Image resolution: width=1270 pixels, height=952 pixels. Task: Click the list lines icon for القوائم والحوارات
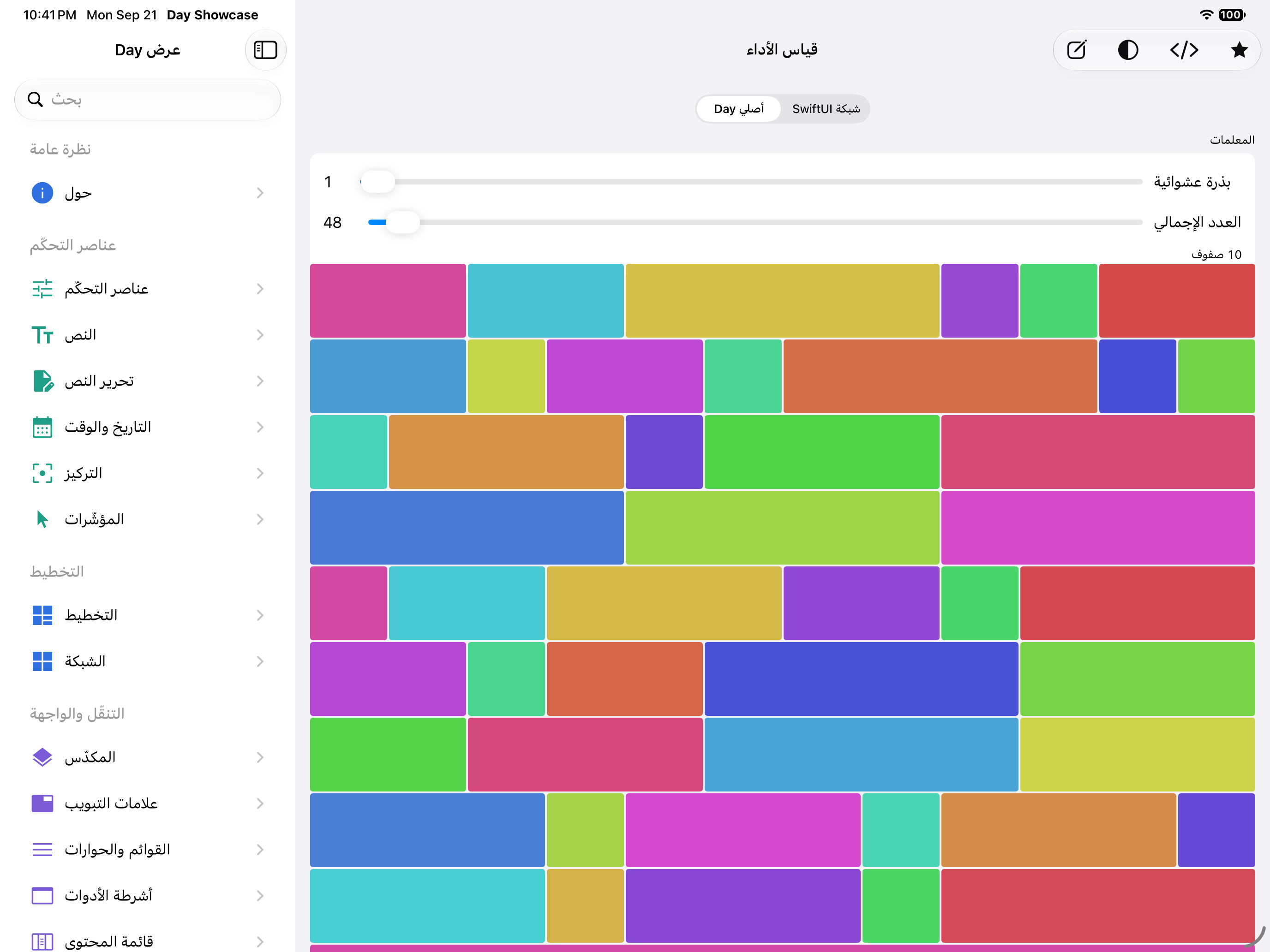(x=42, y=849)
